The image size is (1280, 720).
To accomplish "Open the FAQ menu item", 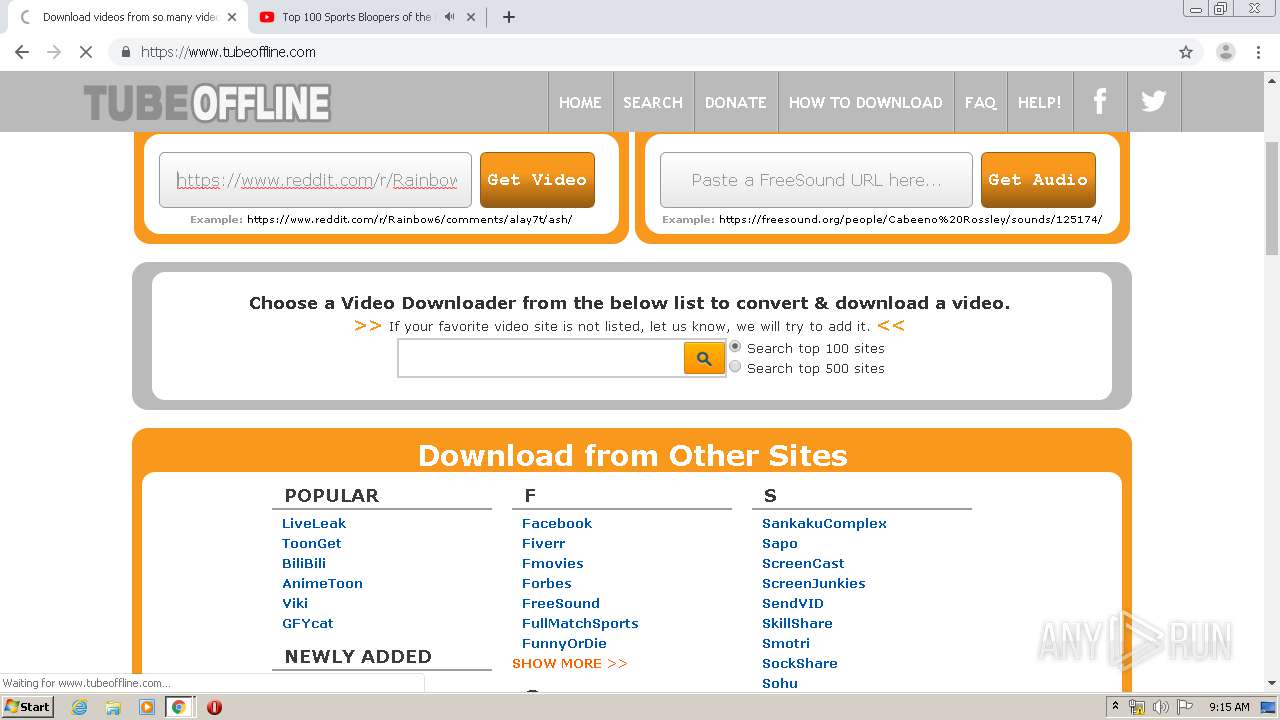I will 980,102.
